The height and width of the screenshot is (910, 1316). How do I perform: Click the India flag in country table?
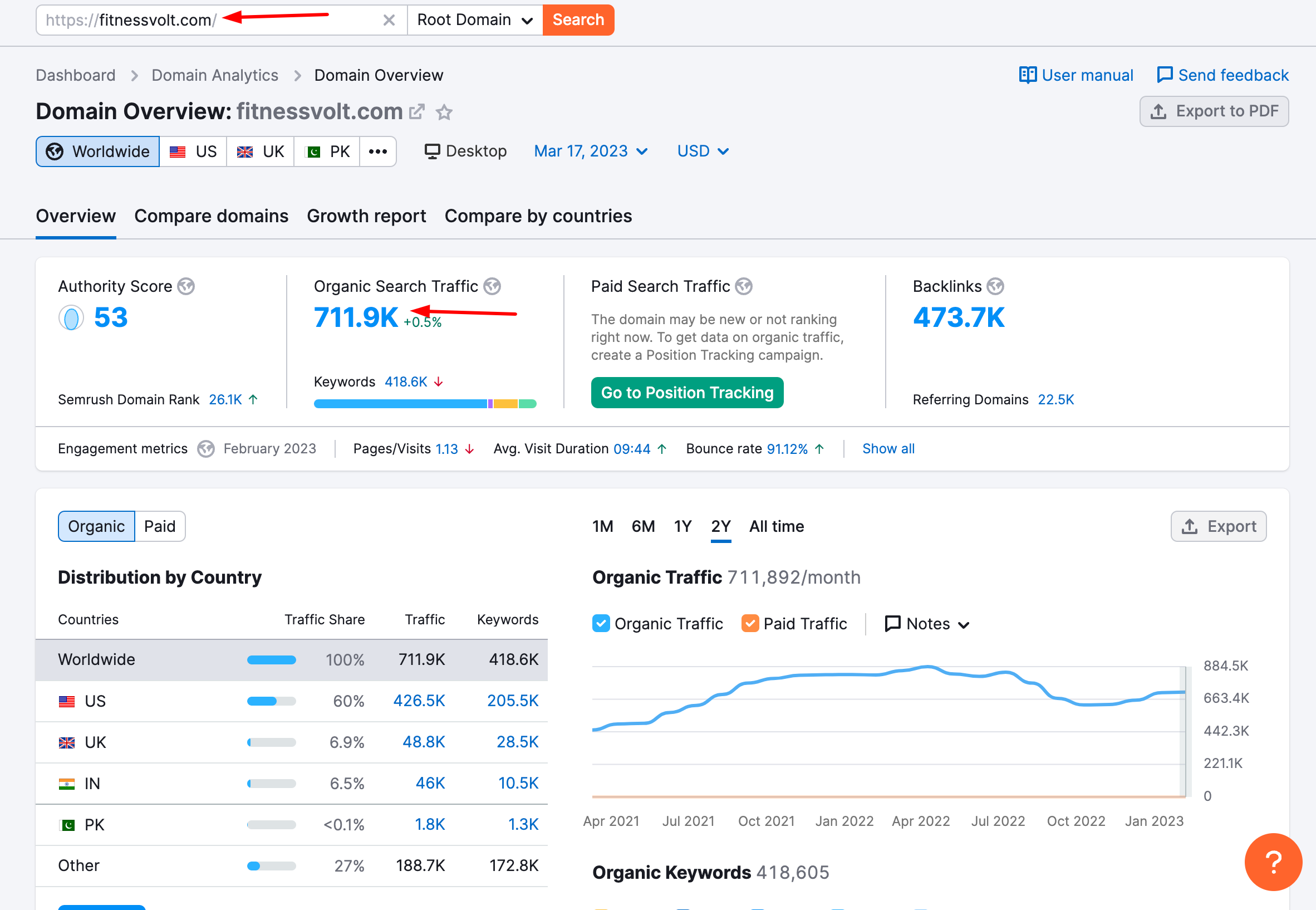tap(67, 784)
